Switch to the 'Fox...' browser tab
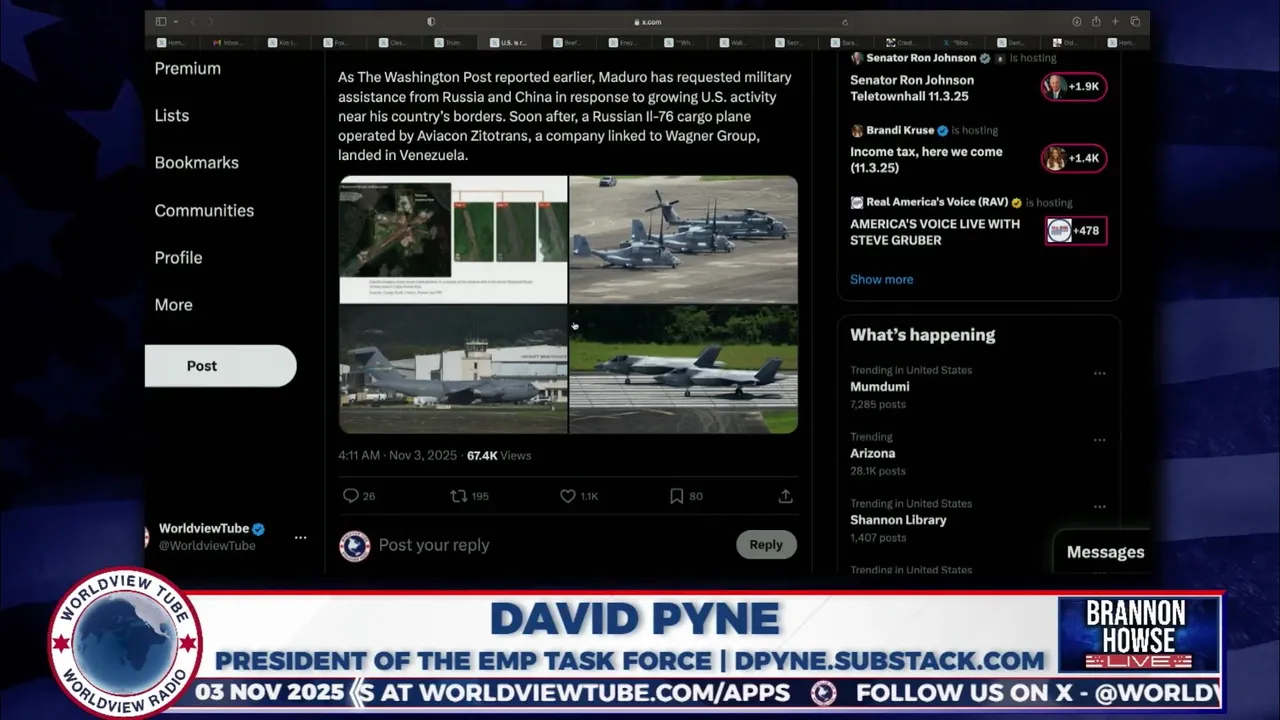The height and width of the screenshot is (720, 1280). (x=339, y=43)
